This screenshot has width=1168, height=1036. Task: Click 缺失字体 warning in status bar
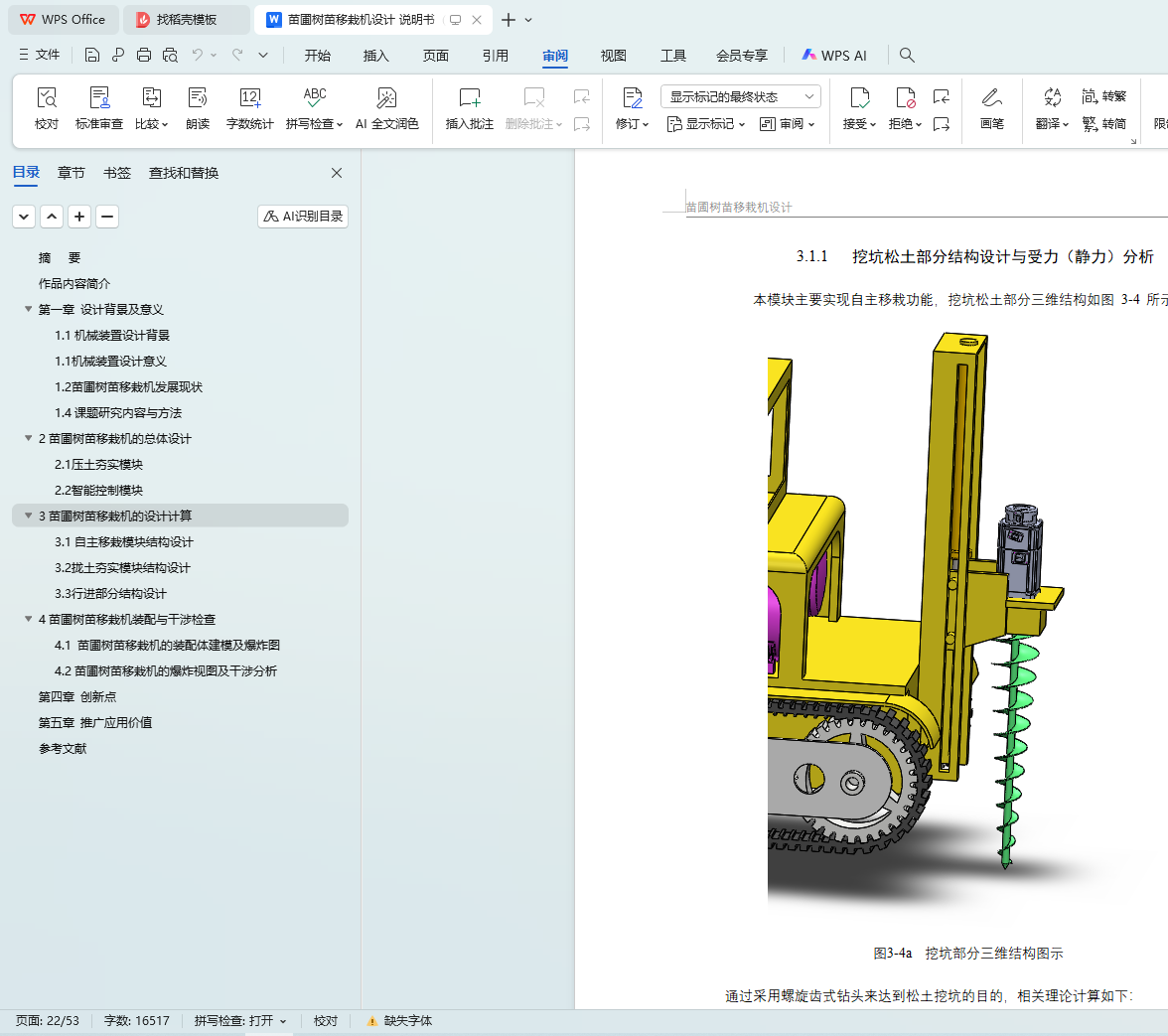(x=399, y=1020)
